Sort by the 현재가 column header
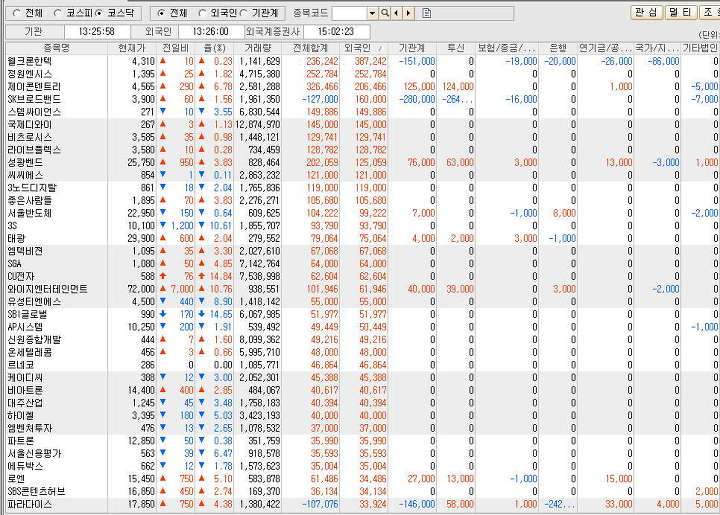This screenshot has height=515, width=720. click(x=132, y=48)
